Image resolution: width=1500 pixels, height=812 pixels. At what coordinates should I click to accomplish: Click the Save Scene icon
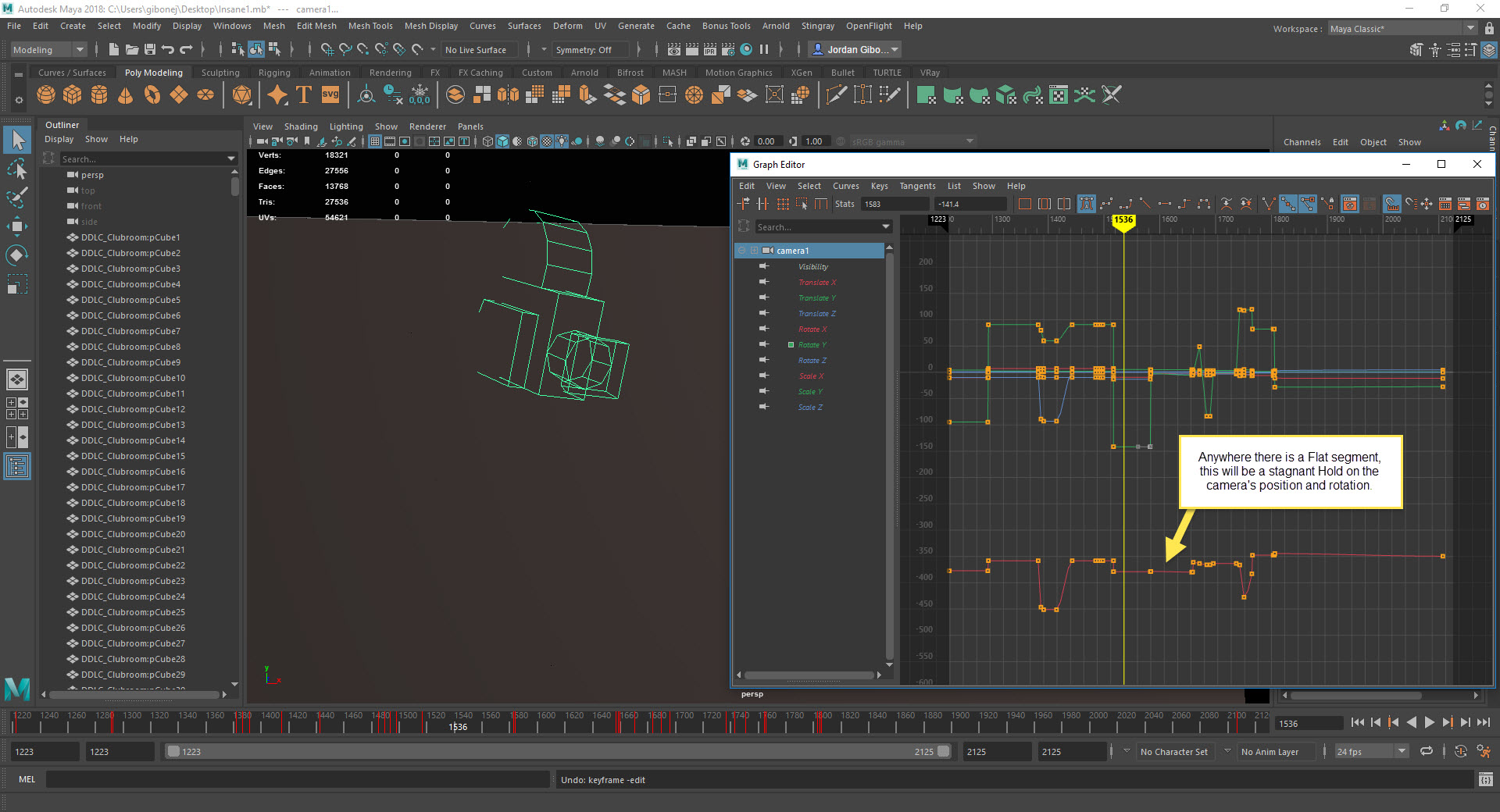pos(149,50)
